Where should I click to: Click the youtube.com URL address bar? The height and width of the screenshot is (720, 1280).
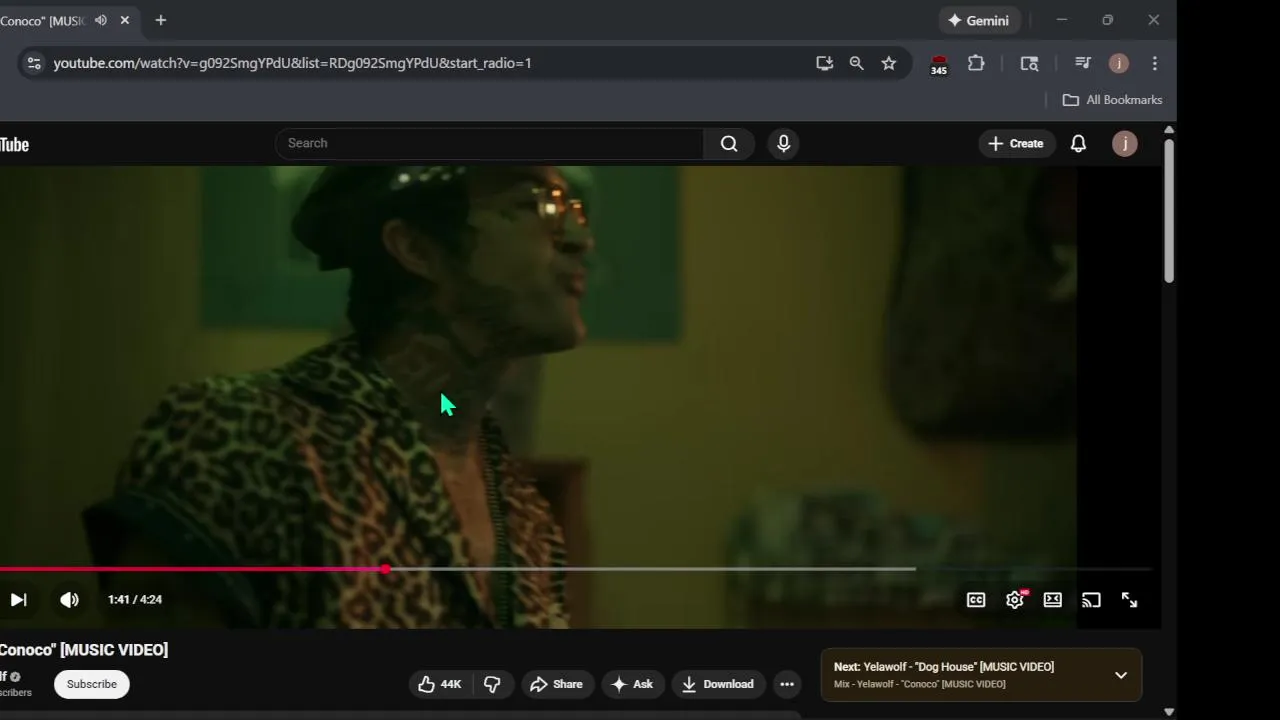pyautogui.click(x=292, y=63)
